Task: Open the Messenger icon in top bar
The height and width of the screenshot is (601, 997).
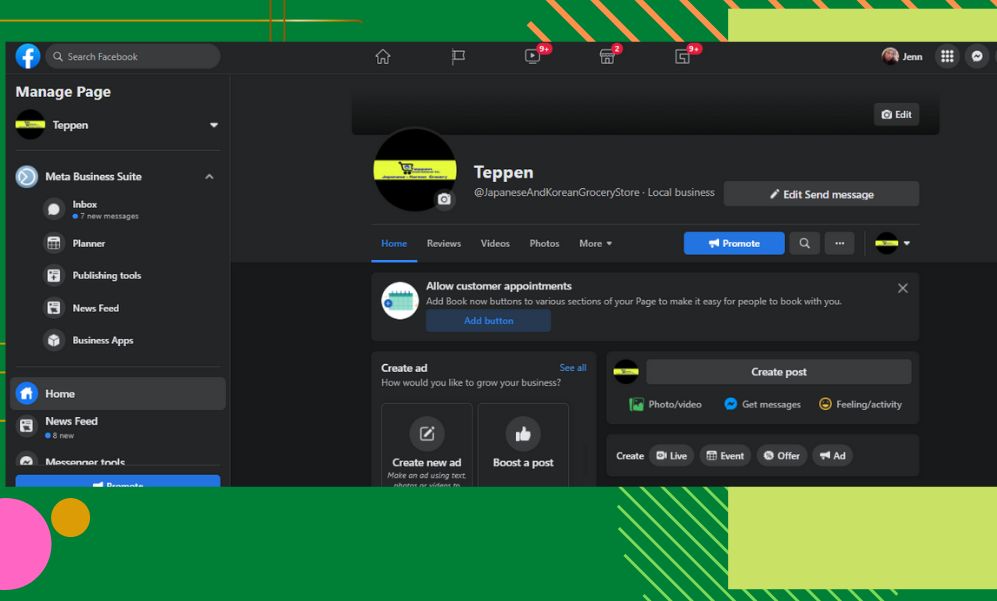Action: [977, 57]
